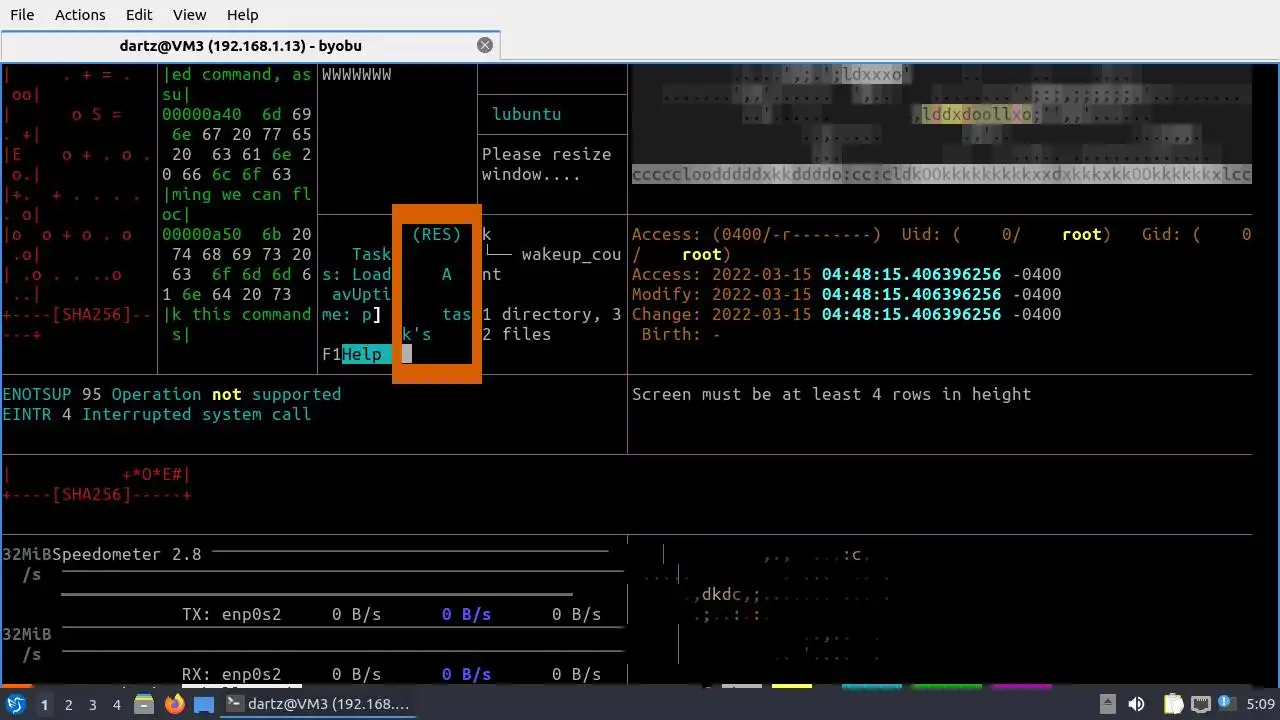Click the 'wakeup_cou' tree entry
This screenshot has height=720, width=1280.
point(571,254)
